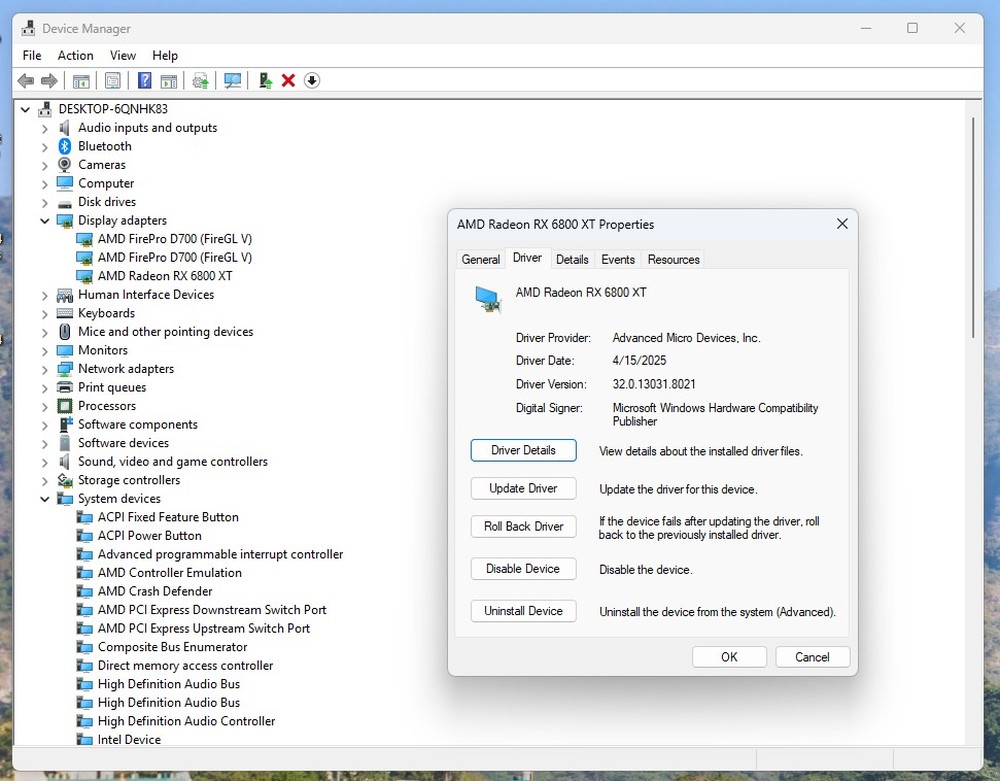This screenshot has width=1000, height=781.
Task: Click the Properties toolbar icon
Action: (x=113, y=81)
